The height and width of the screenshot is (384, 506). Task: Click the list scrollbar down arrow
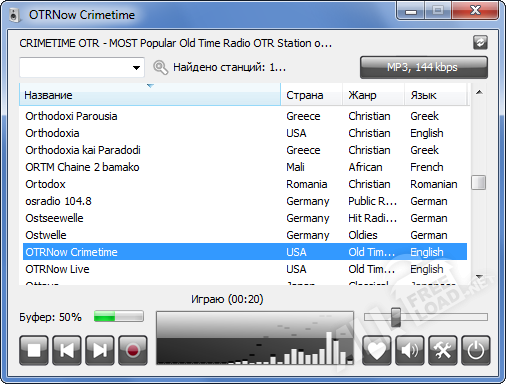[479, 276]
